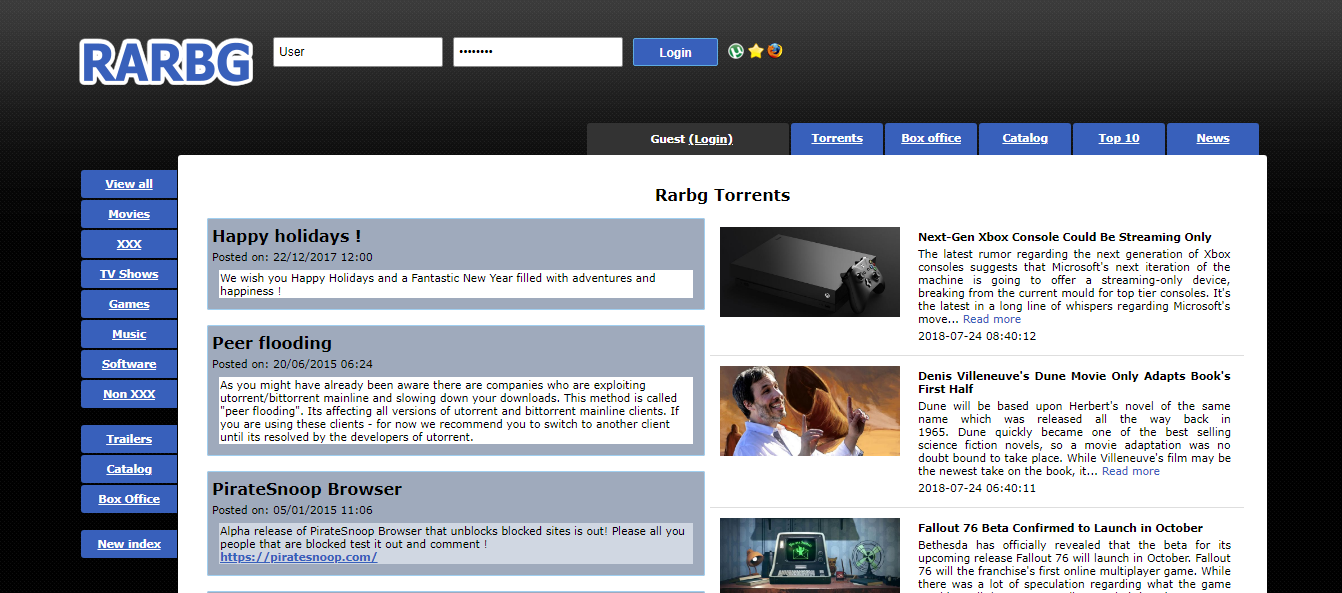This screenshot has height=593, width=1342.
Task: Click the New index sidebar button
Action: pos(129,544)
